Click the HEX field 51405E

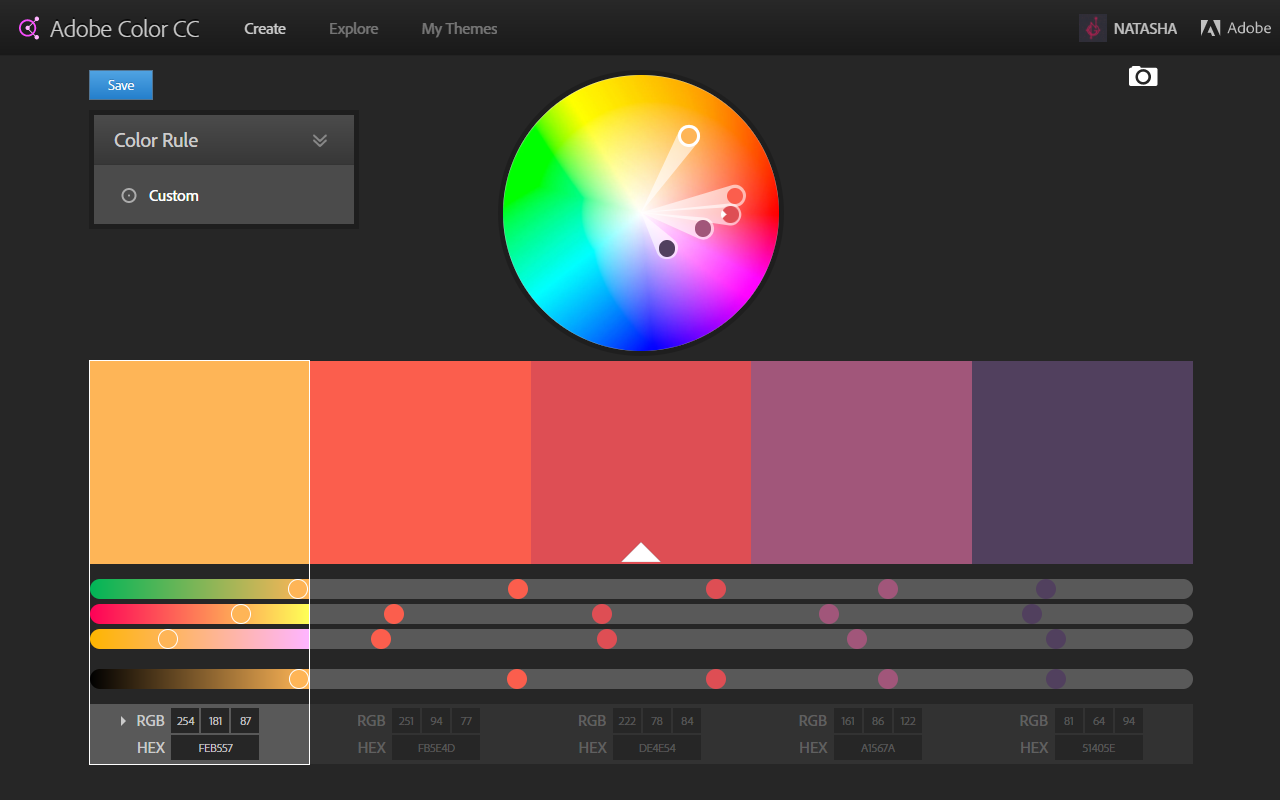coord(1098,747)
